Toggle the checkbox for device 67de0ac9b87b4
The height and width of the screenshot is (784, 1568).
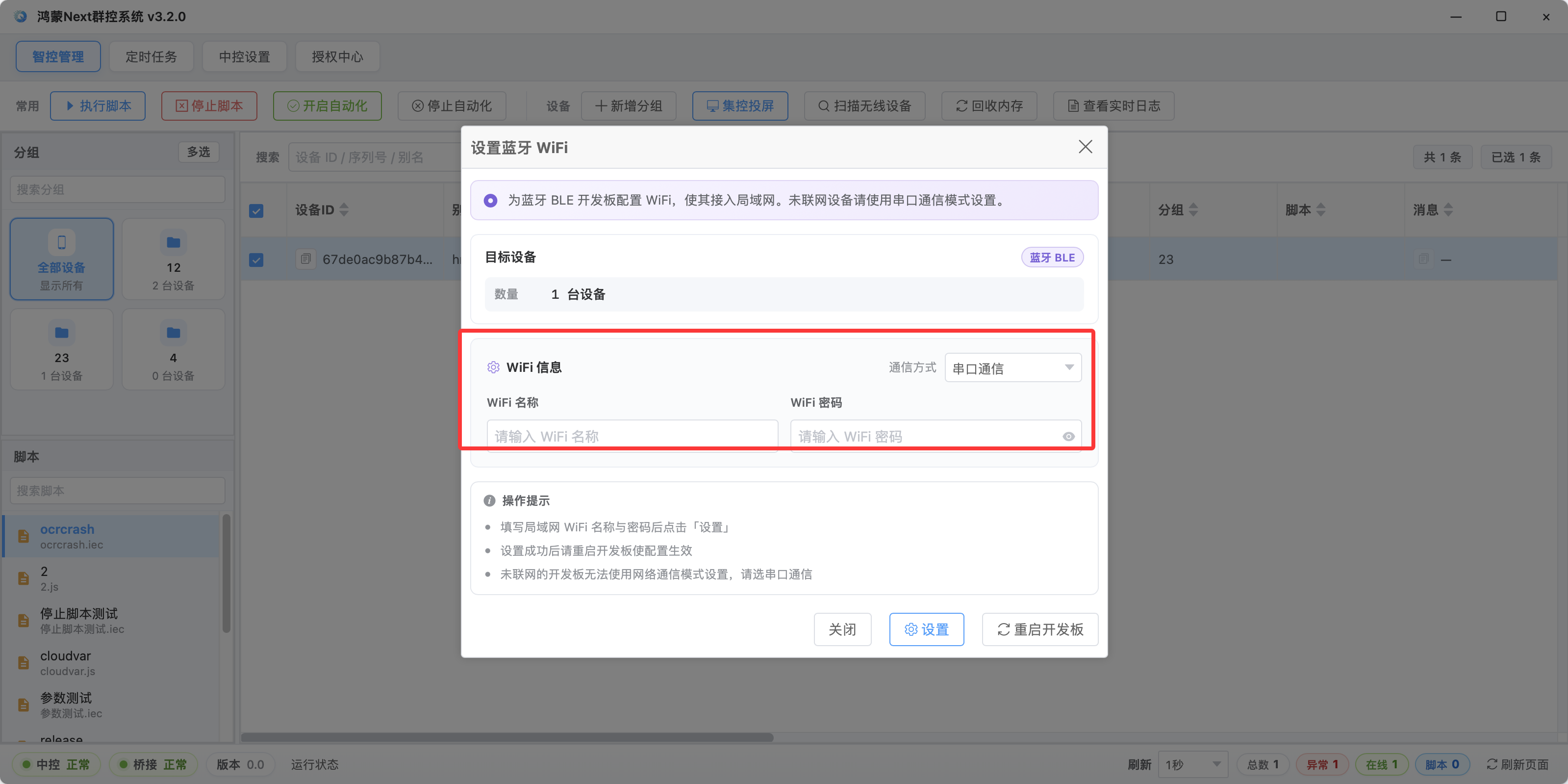tap(256, 260)
